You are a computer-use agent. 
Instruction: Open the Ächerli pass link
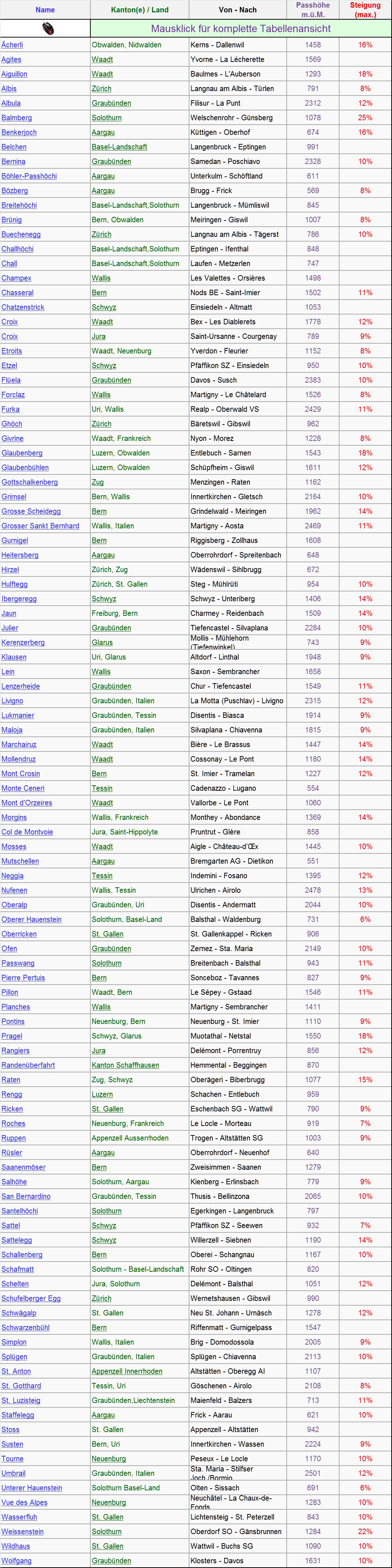(x=12, y=45)
